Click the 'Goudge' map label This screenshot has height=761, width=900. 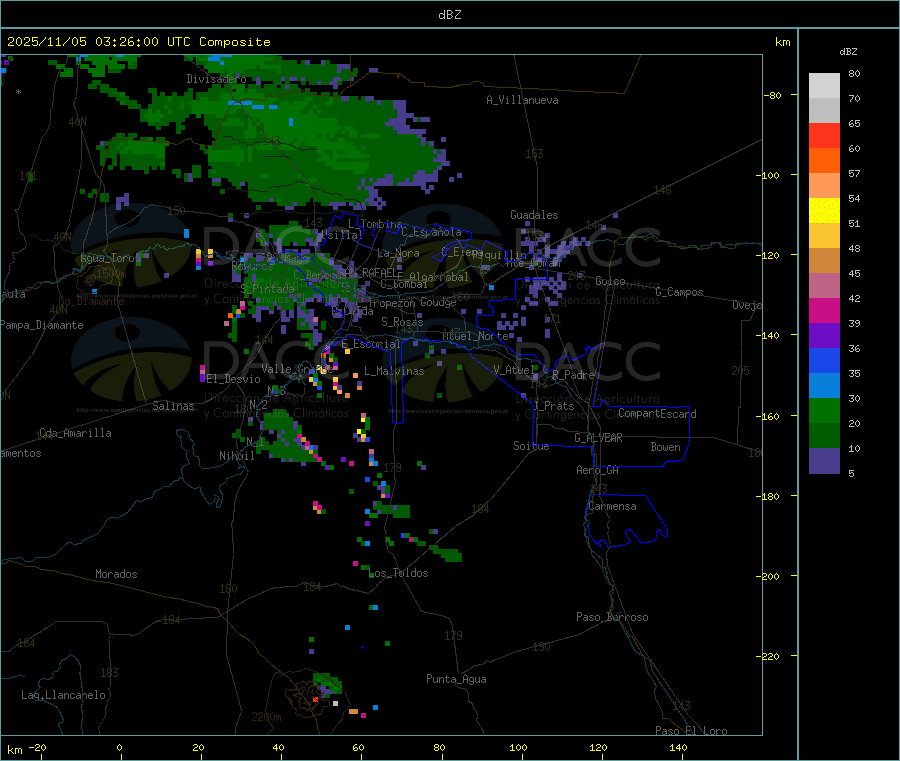pyautogui.click(x=438, y=302)
